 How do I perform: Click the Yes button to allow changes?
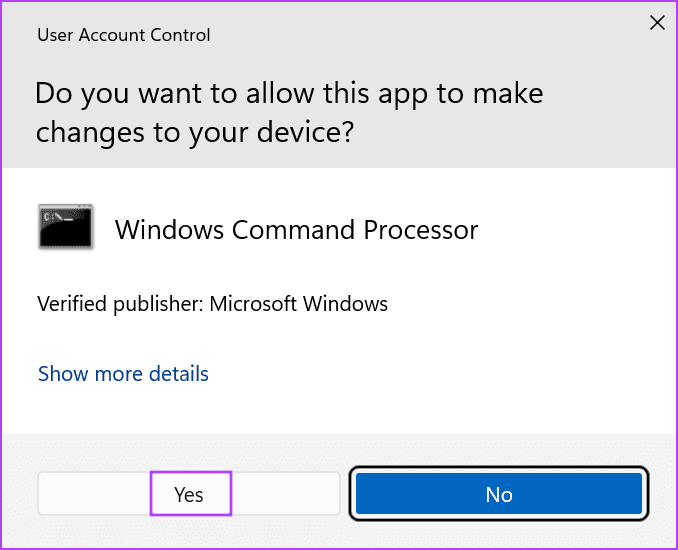pos(189,494)
